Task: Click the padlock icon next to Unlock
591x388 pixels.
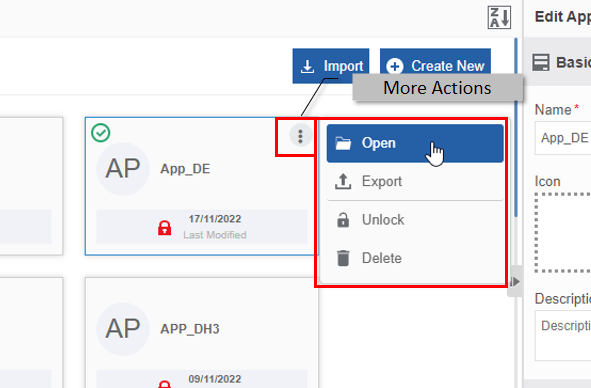Action: [x=343, y=220]
